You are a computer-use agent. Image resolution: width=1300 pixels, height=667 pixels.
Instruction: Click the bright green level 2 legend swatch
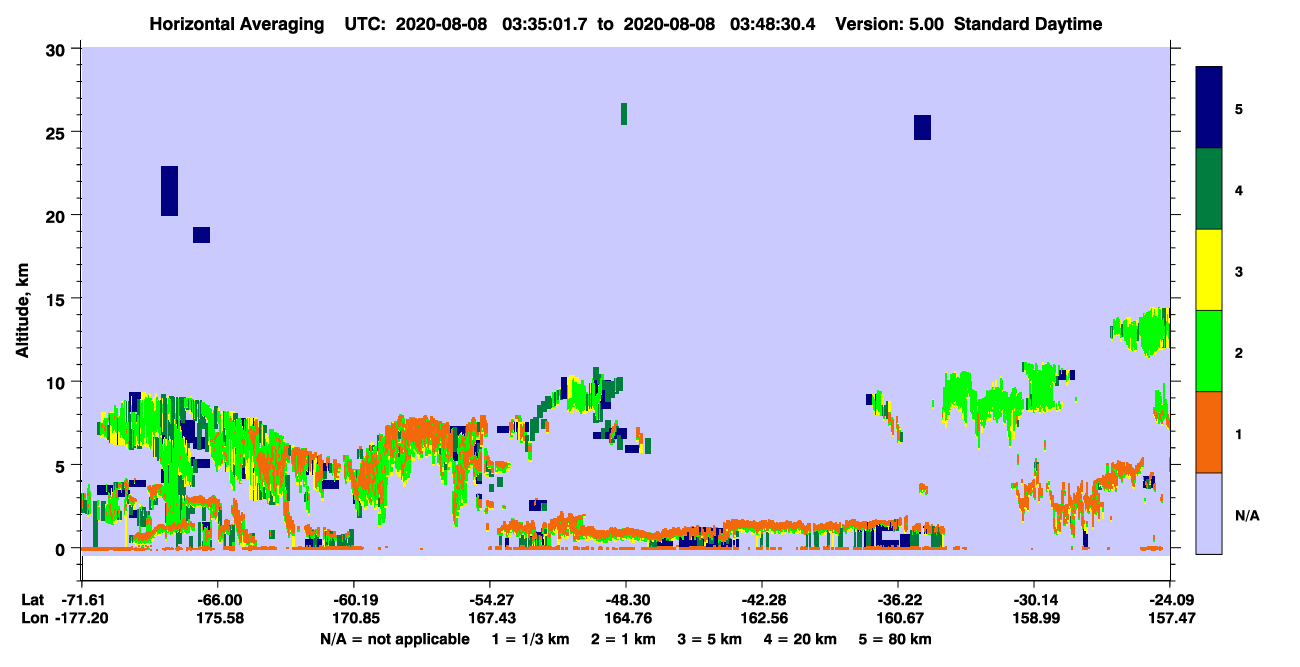tap(1209, 351)
